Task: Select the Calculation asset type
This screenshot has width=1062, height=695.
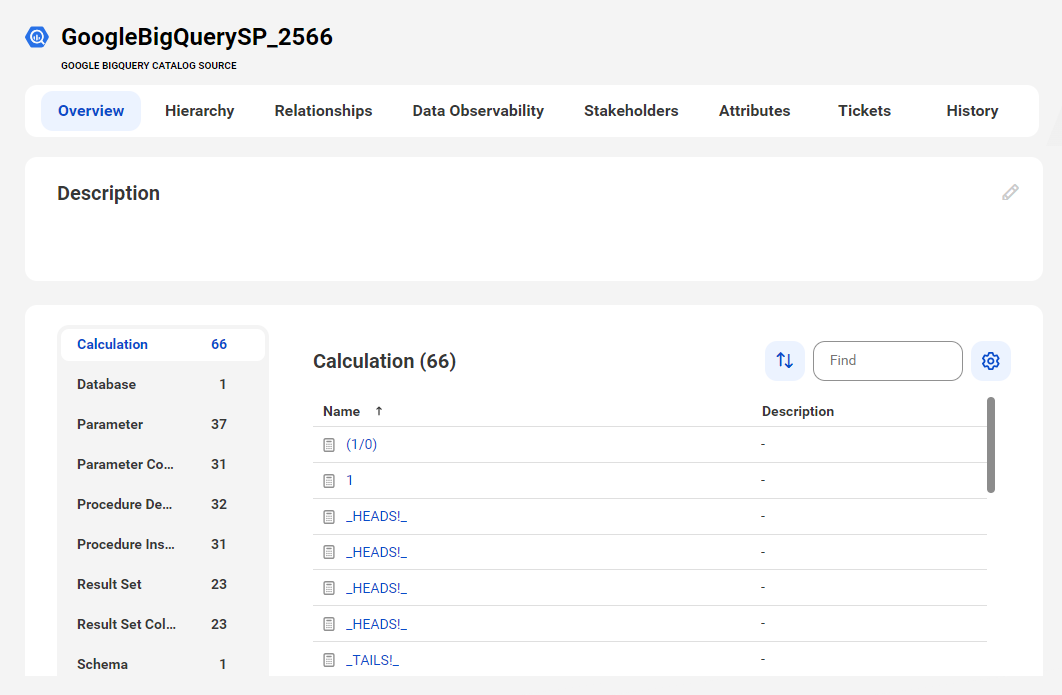Action: (163, 344)
